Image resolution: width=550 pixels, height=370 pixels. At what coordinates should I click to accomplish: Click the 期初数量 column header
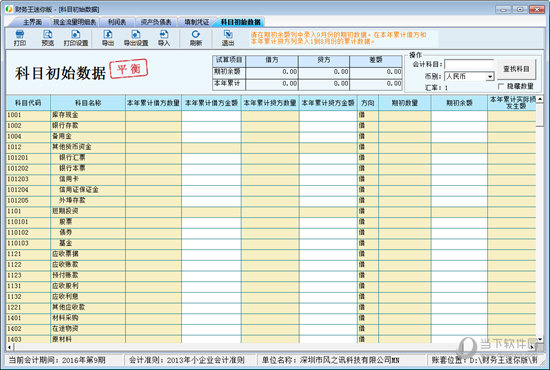[405, 103]
